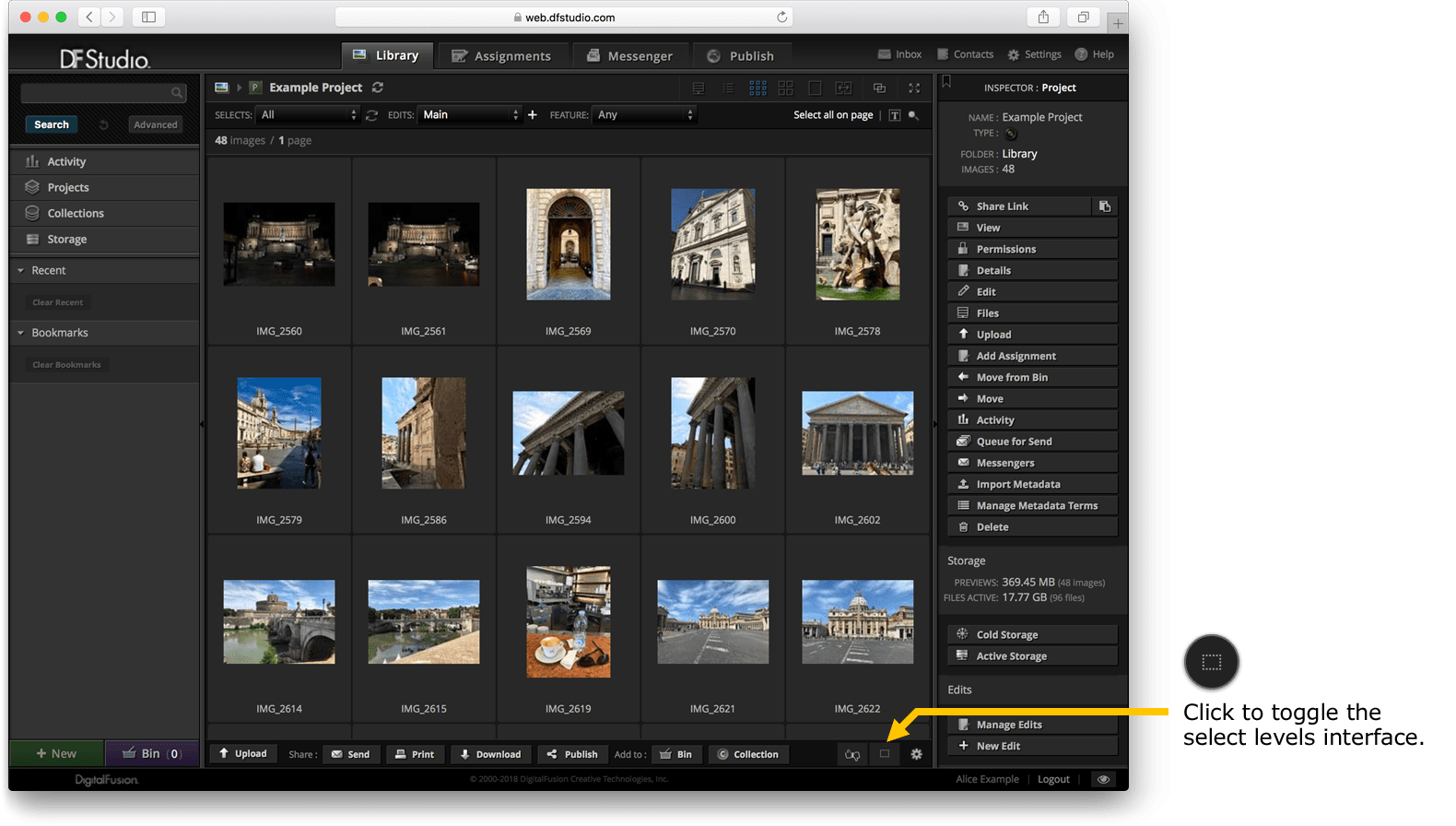Click the Import Metadata button

(1032, 484)
